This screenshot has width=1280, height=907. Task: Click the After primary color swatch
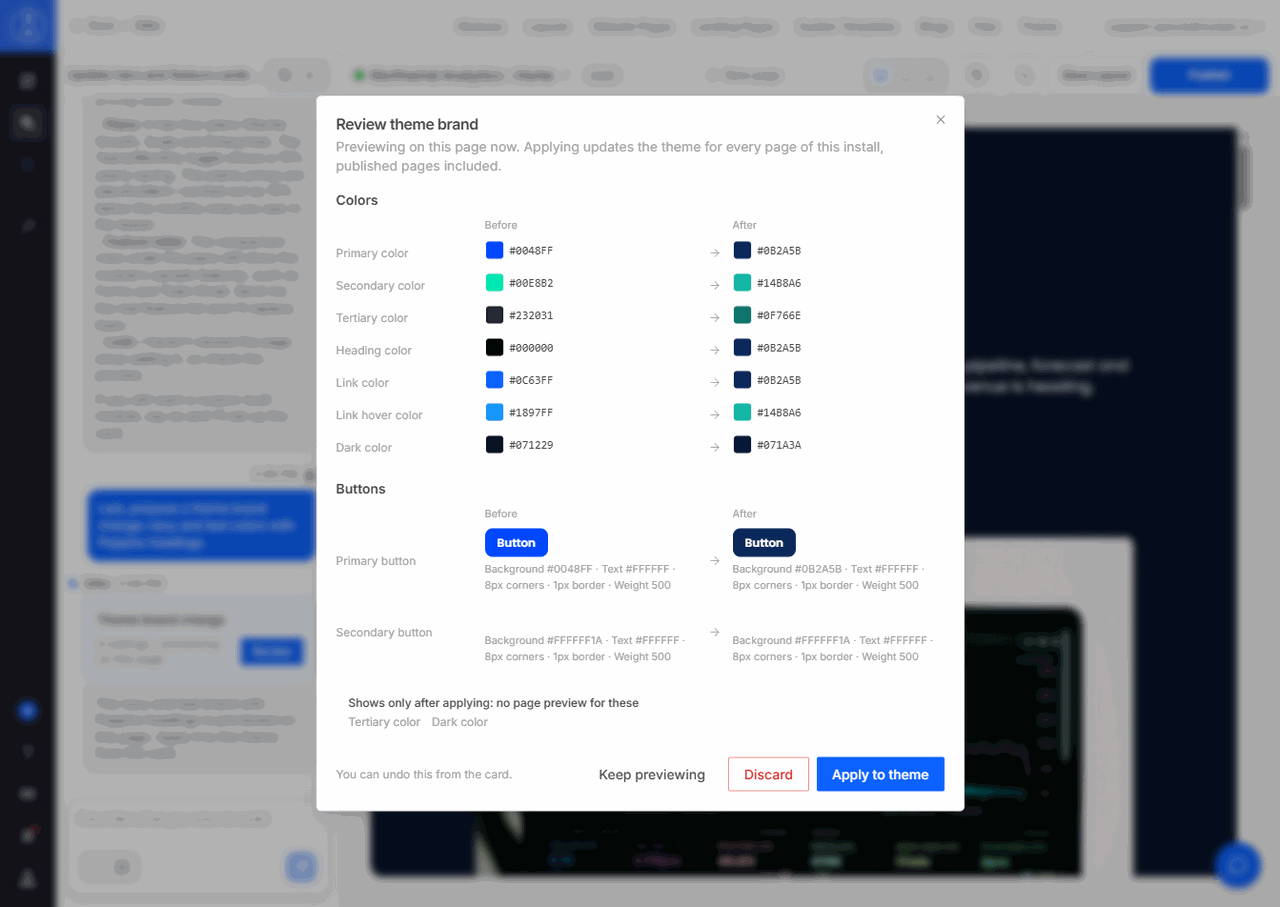pyautogui.click(x=742, y=250)
